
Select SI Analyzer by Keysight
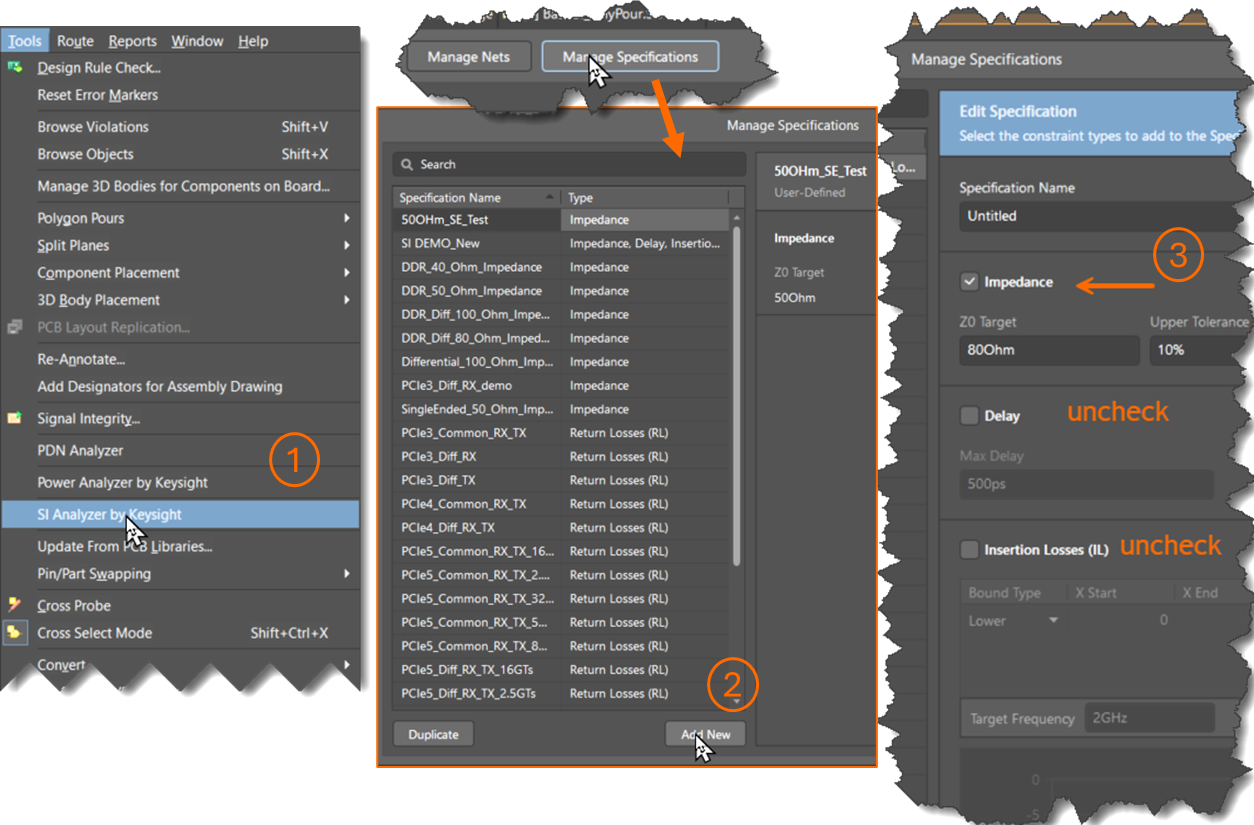coord(180,514)
